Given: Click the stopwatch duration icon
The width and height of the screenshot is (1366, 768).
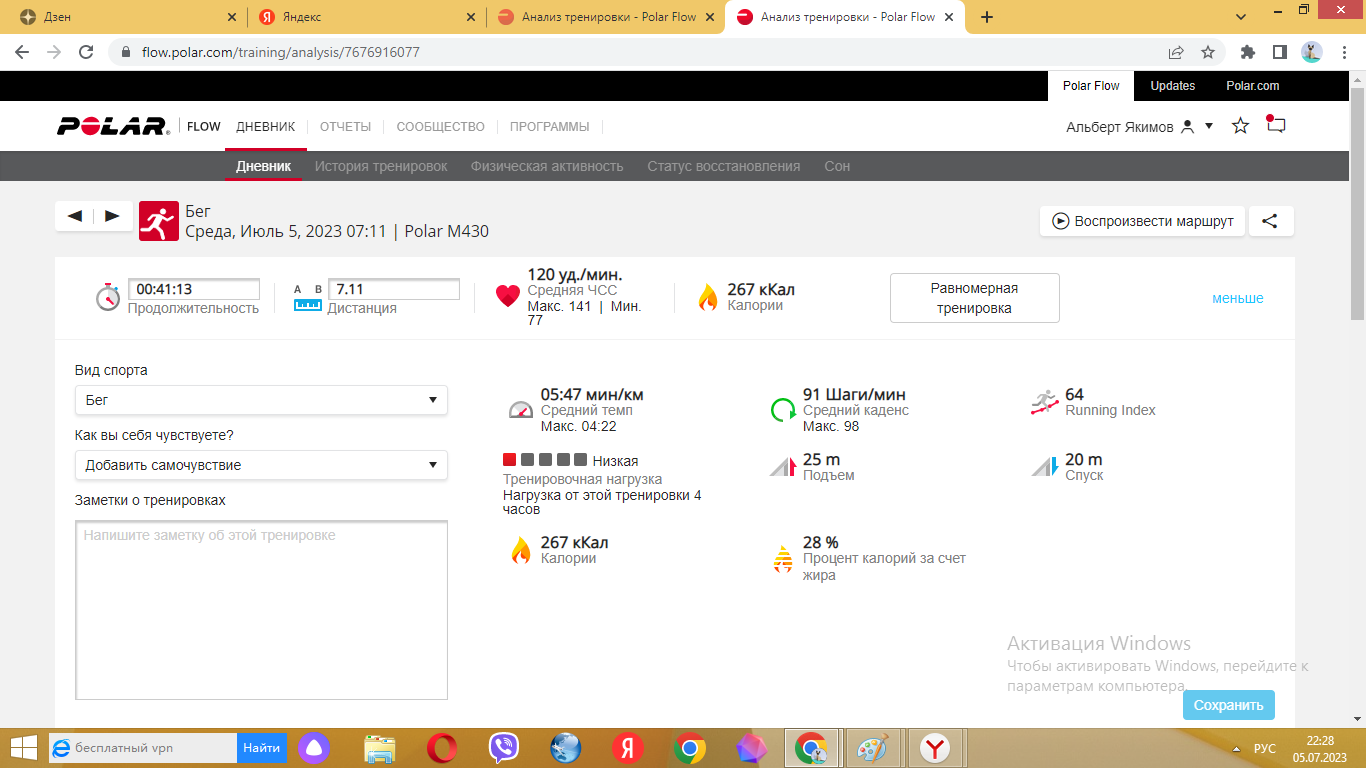Looking at the screenshot, I should (108, 297).
